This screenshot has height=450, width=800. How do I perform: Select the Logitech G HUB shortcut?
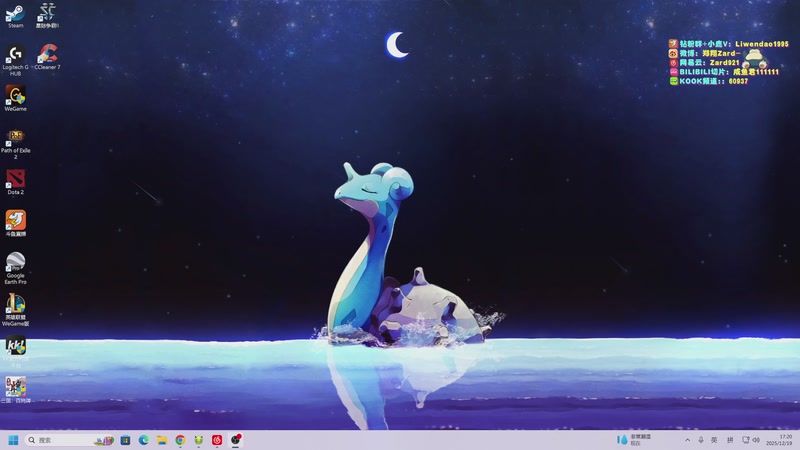coord(15,61)
